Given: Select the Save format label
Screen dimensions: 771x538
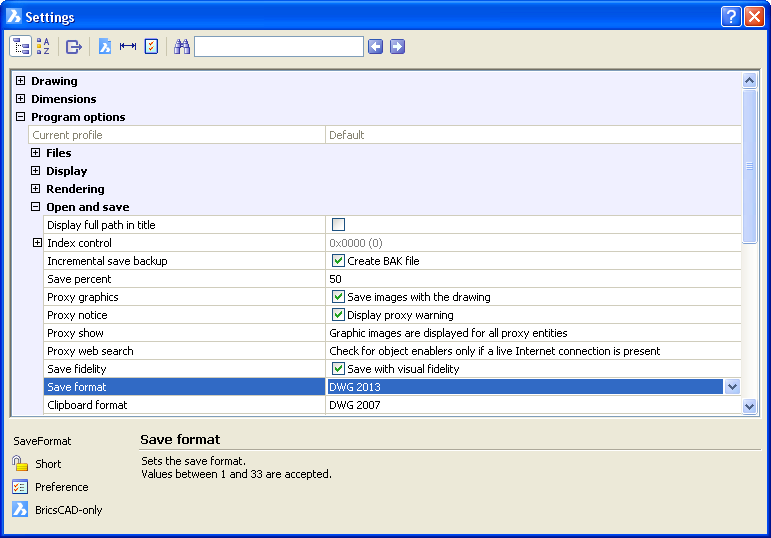Looking at the screenshot, I should click(x=77, y=387).
